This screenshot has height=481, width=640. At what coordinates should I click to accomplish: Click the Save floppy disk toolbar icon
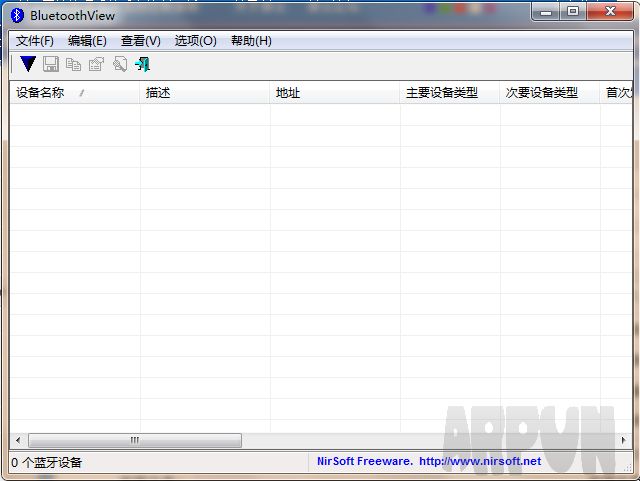coord(51,64)
